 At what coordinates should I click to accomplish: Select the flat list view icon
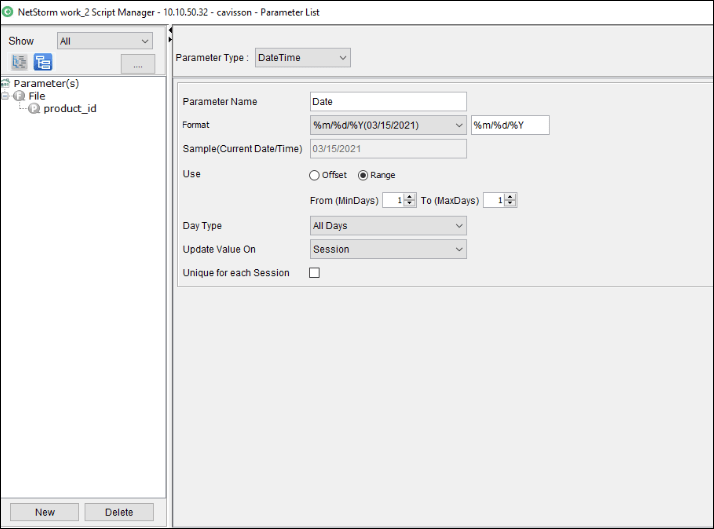coord(19,62)
